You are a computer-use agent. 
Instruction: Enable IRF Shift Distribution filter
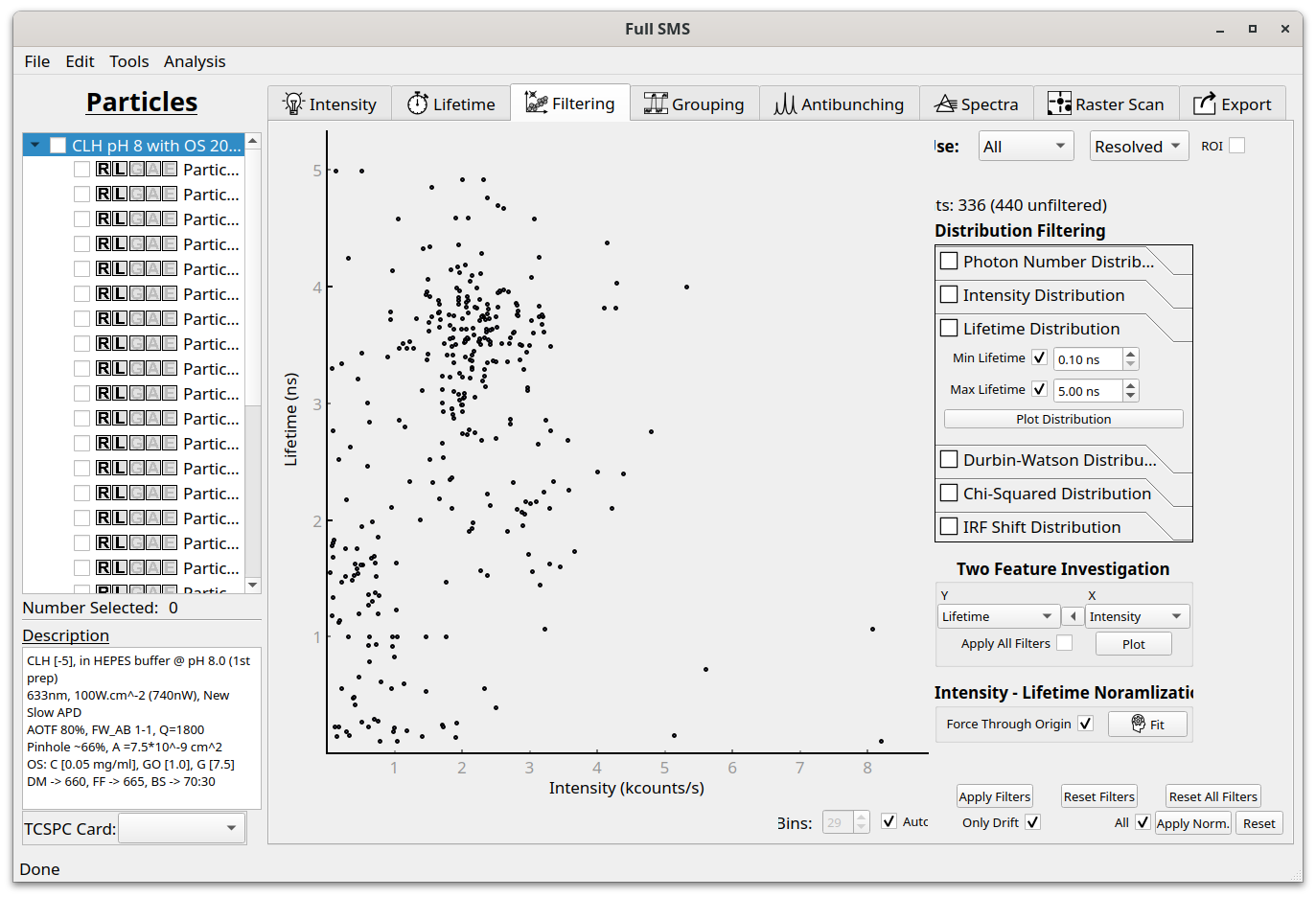[950, 526]
